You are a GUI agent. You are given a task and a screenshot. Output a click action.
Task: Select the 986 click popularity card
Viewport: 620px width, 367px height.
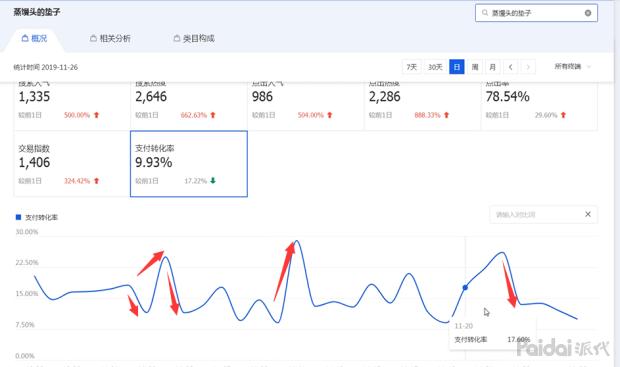point(305,106)
